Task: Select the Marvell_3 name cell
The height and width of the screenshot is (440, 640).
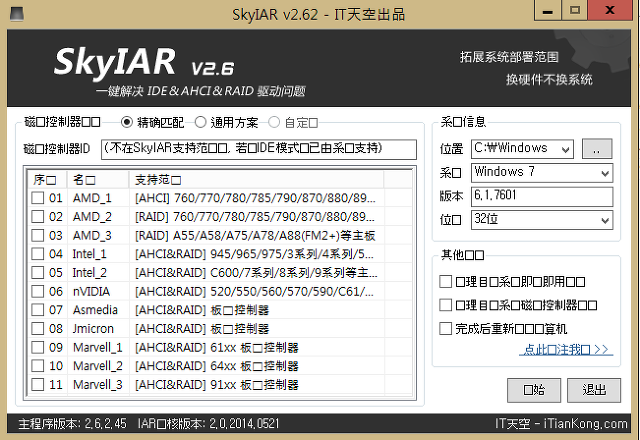Action: point(98,384)
